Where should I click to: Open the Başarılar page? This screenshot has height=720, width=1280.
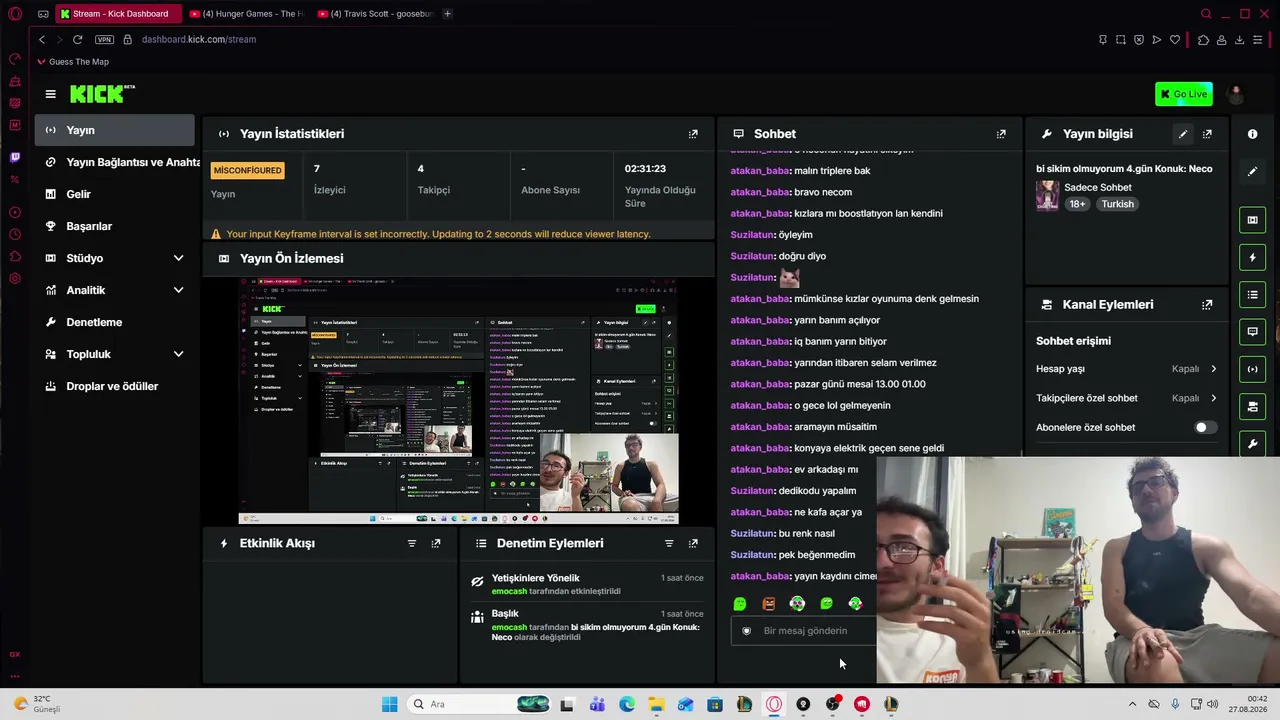(115, 226)
